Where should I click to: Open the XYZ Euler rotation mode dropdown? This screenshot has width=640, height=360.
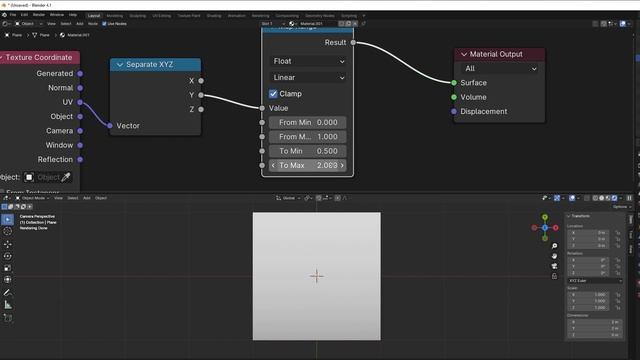pyautogui.click(x=595, y=281)
